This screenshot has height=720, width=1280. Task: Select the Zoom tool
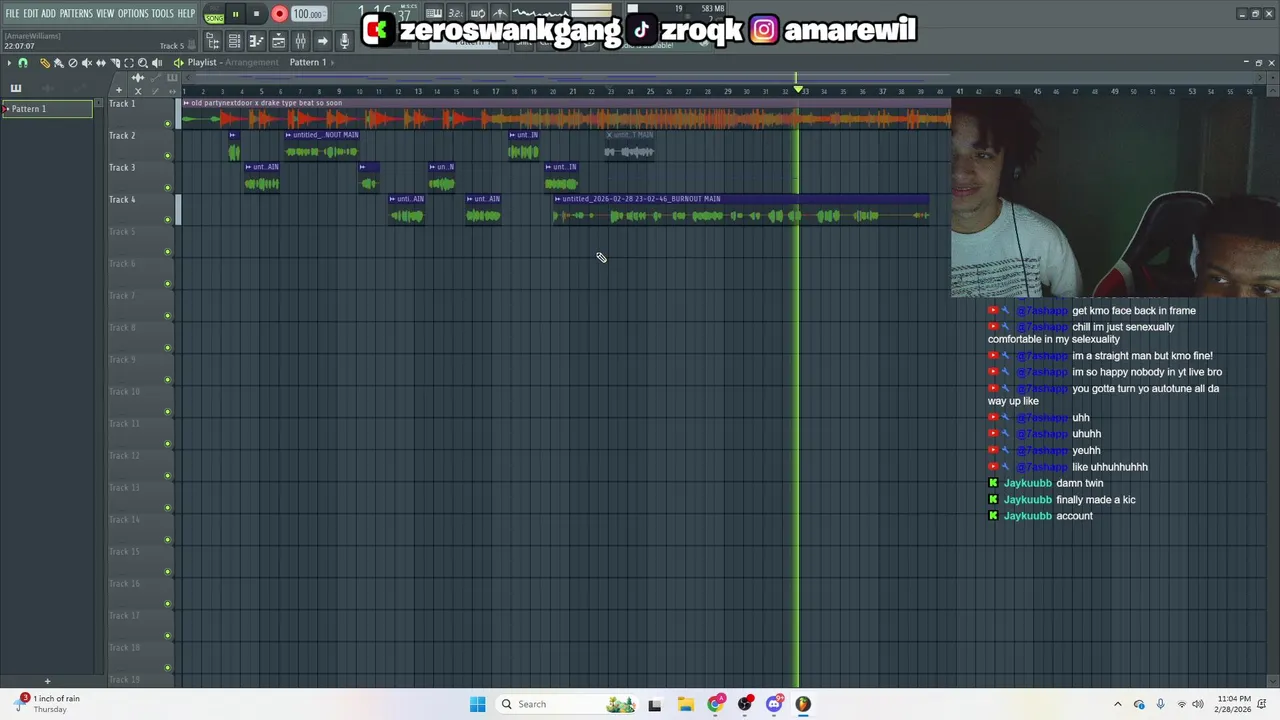pyautogui.click(x=143, y=63)
